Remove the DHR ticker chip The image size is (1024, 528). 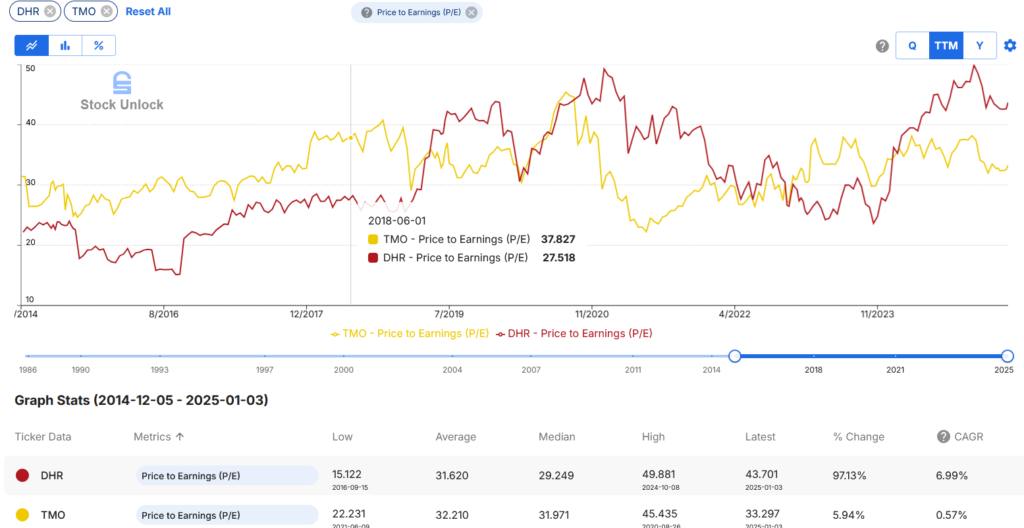[51, 11]
